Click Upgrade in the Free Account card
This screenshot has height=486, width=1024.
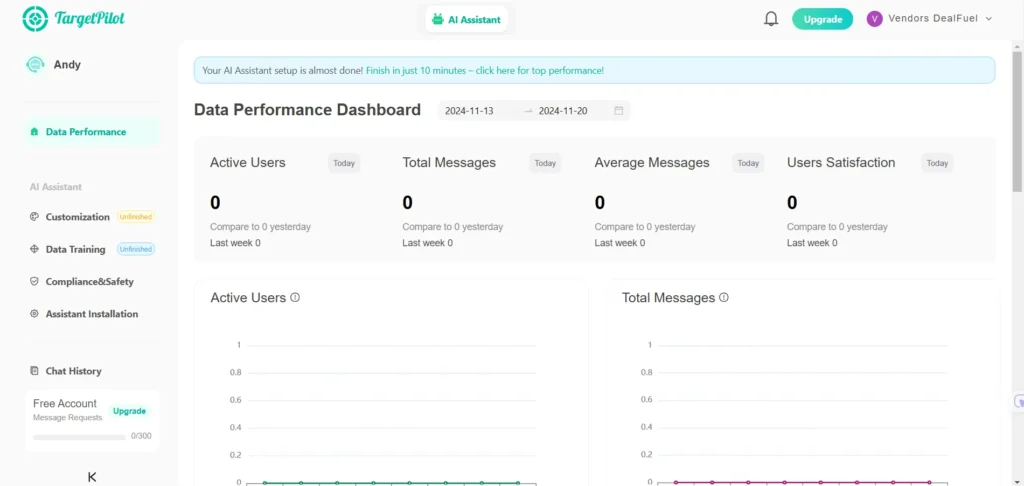129,411
